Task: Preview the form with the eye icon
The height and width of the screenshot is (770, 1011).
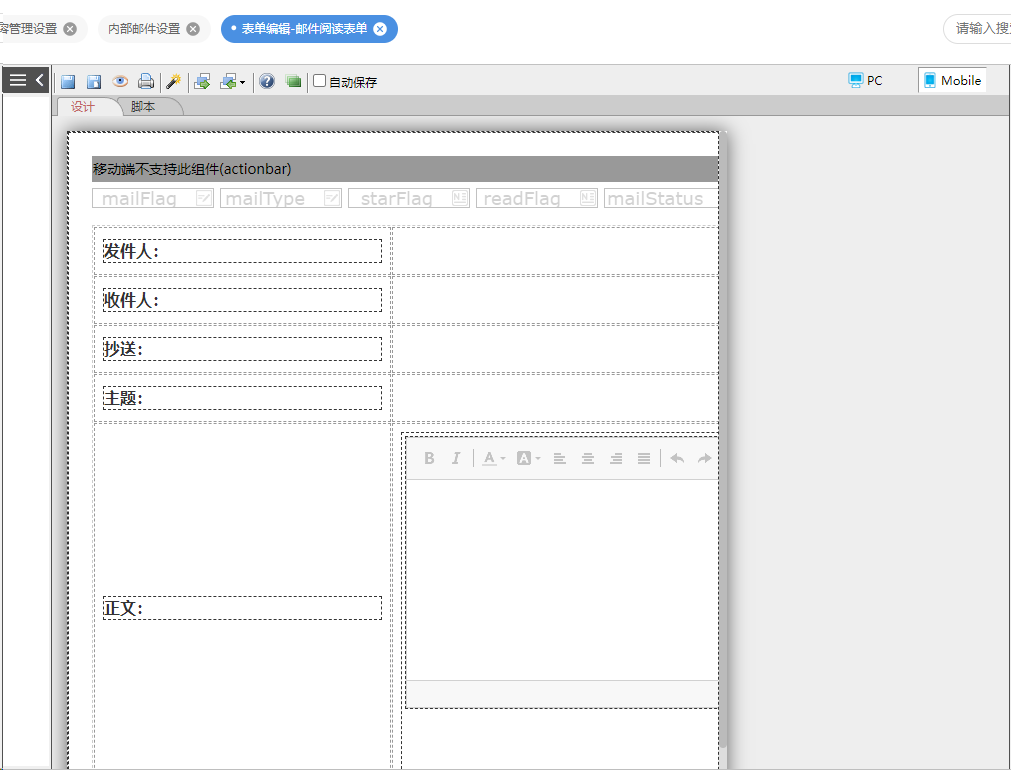Action: [120, 81]
